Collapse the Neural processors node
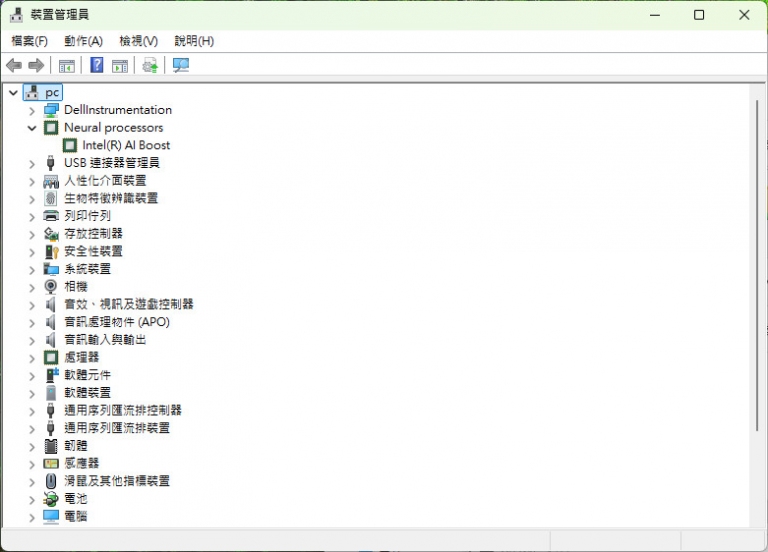 (32, 128)
